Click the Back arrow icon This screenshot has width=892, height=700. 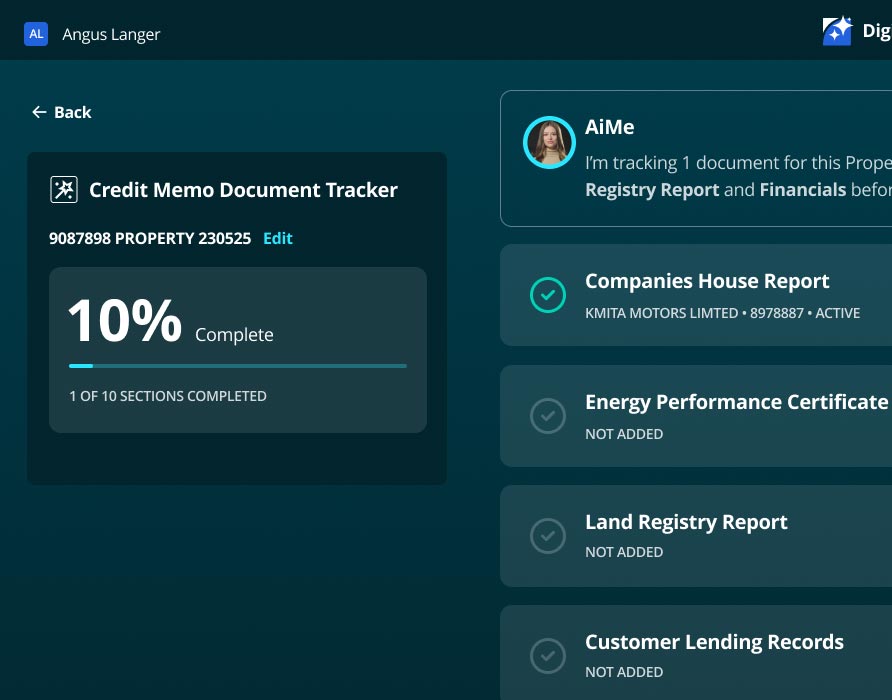(39, 112)
